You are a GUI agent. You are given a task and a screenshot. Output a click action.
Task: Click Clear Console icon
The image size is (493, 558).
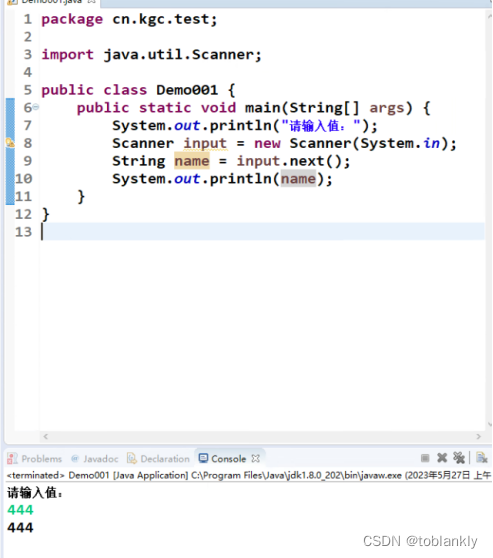coord(481,458)
